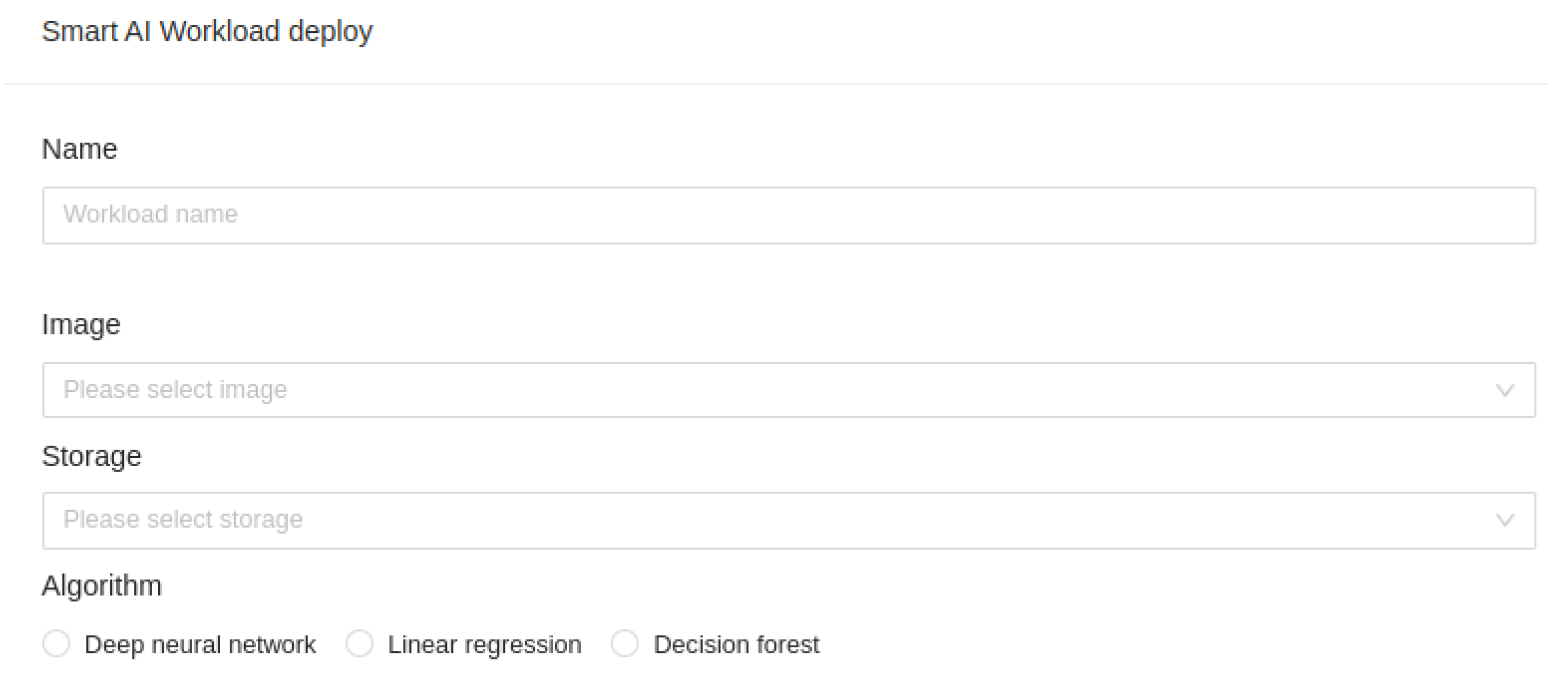1568x673 pixels.
Task: Click the "Please select image" placeholder text
Action: 175,390
